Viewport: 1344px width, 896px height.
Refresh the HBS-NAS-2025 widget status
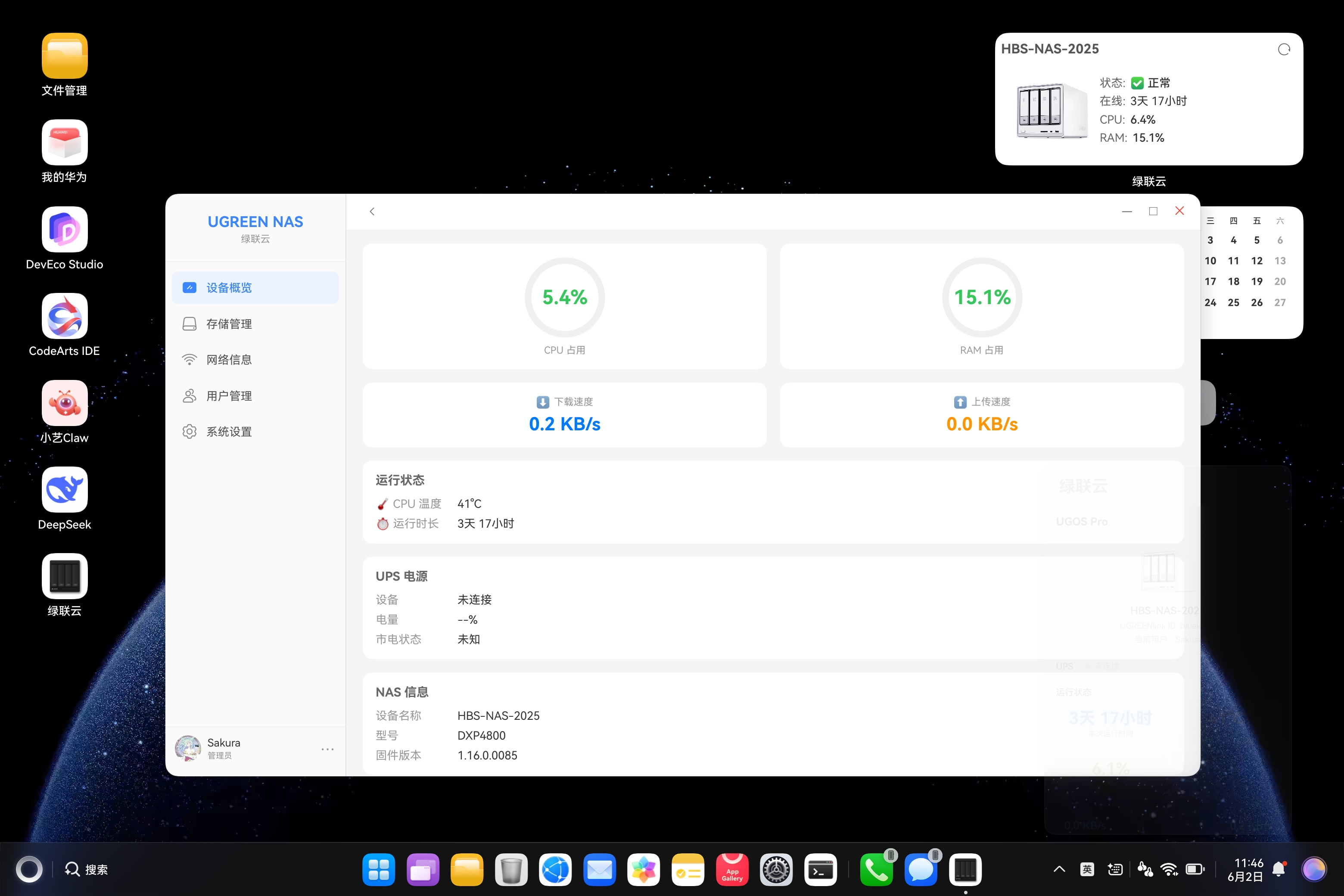(1283, 50)
